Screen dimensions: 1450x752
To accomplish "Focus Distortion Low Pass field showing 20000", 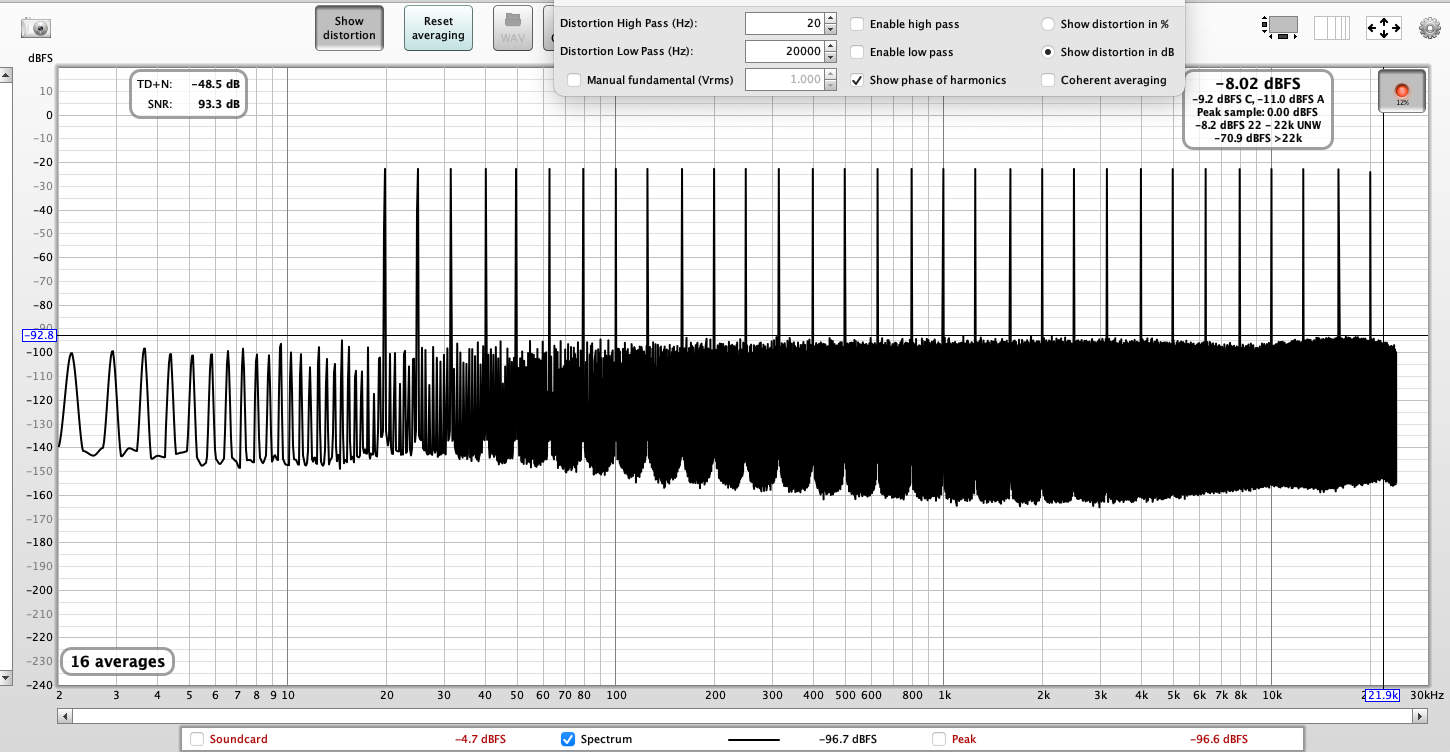I will pos(785,51).
